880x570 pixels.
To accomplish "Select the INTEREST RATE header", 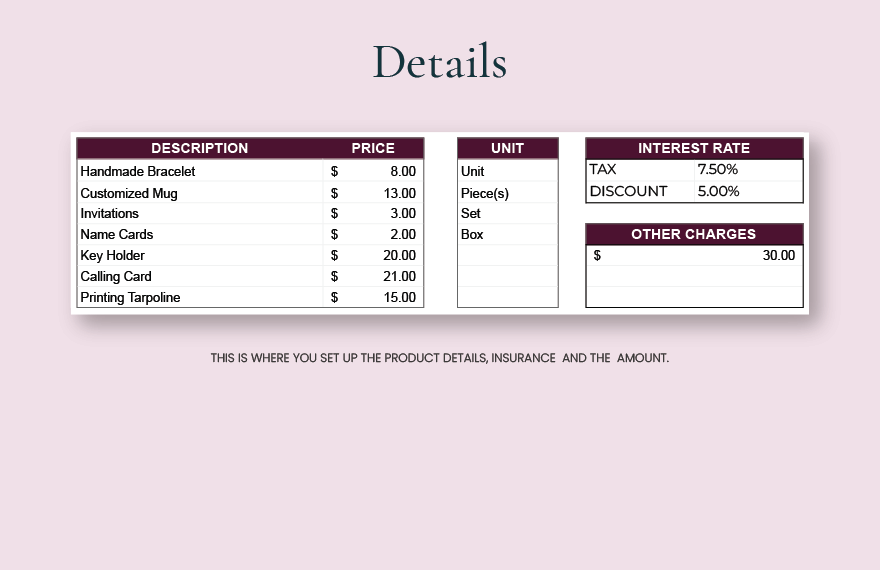I will tap(694, 148).
